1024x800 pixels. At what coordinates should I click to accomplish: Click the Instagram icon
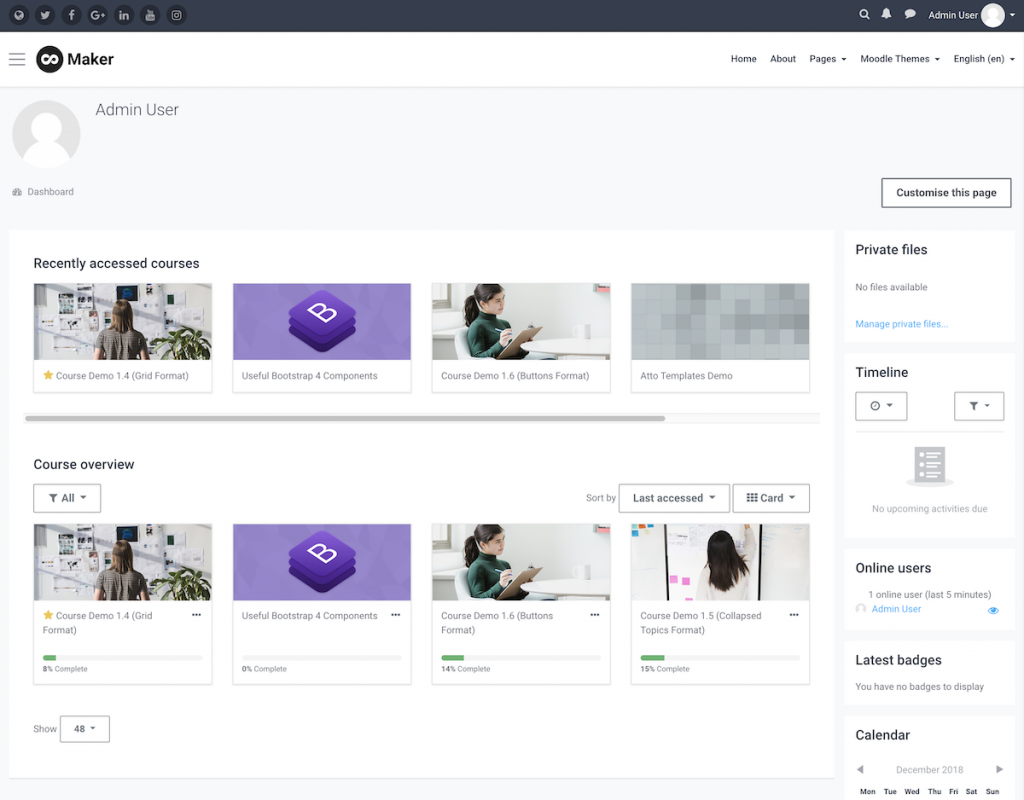(x=176, y=15)
